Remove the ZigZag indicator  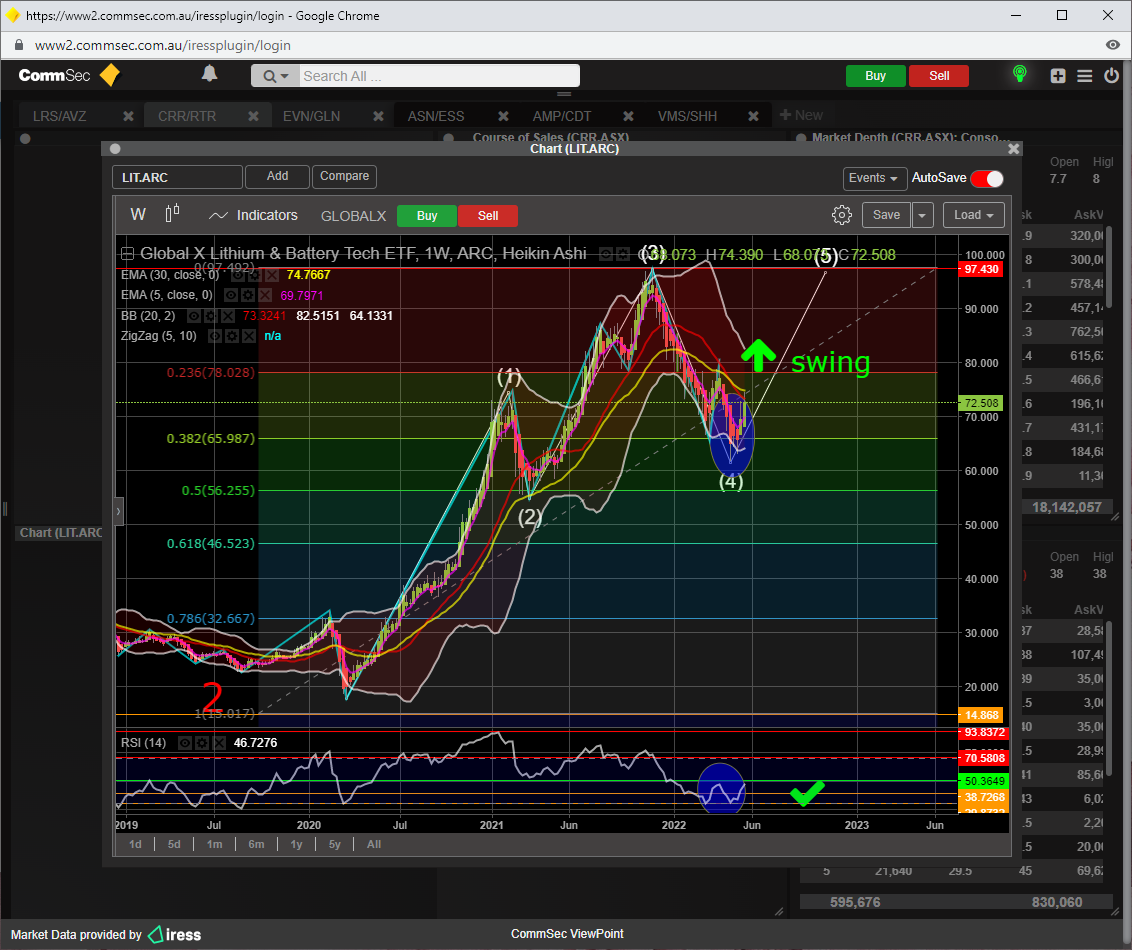click(249, 336)
